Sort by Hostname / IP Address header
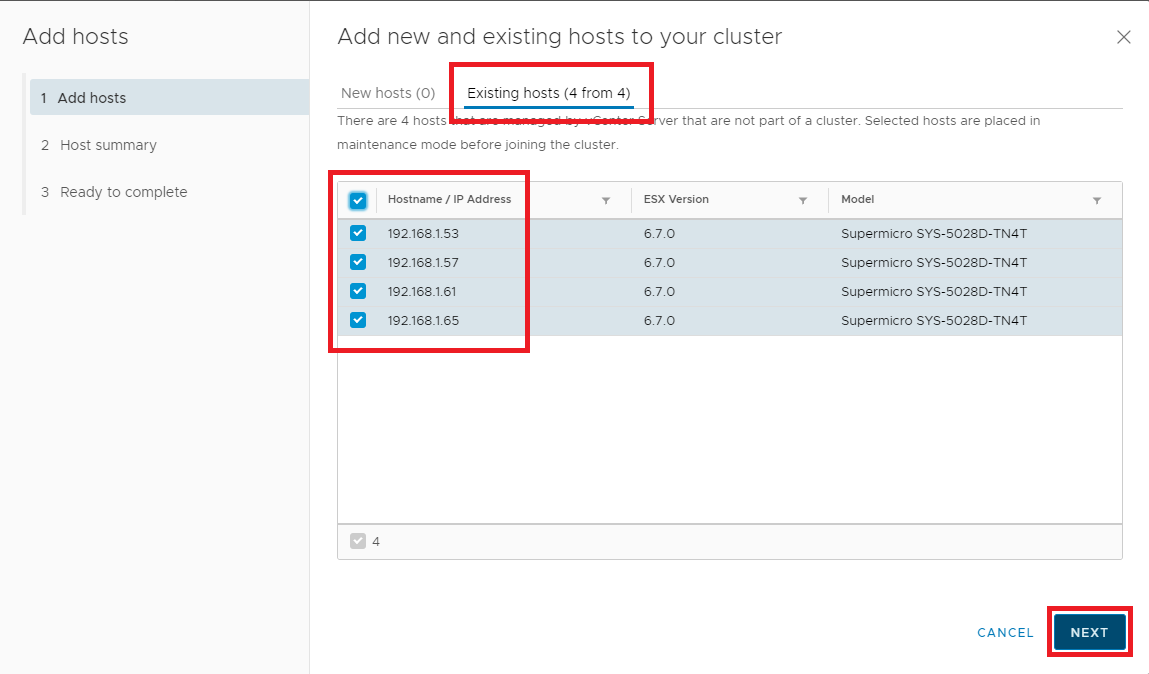The width and height of the screenshot is (1149, 674). point(449,200)
